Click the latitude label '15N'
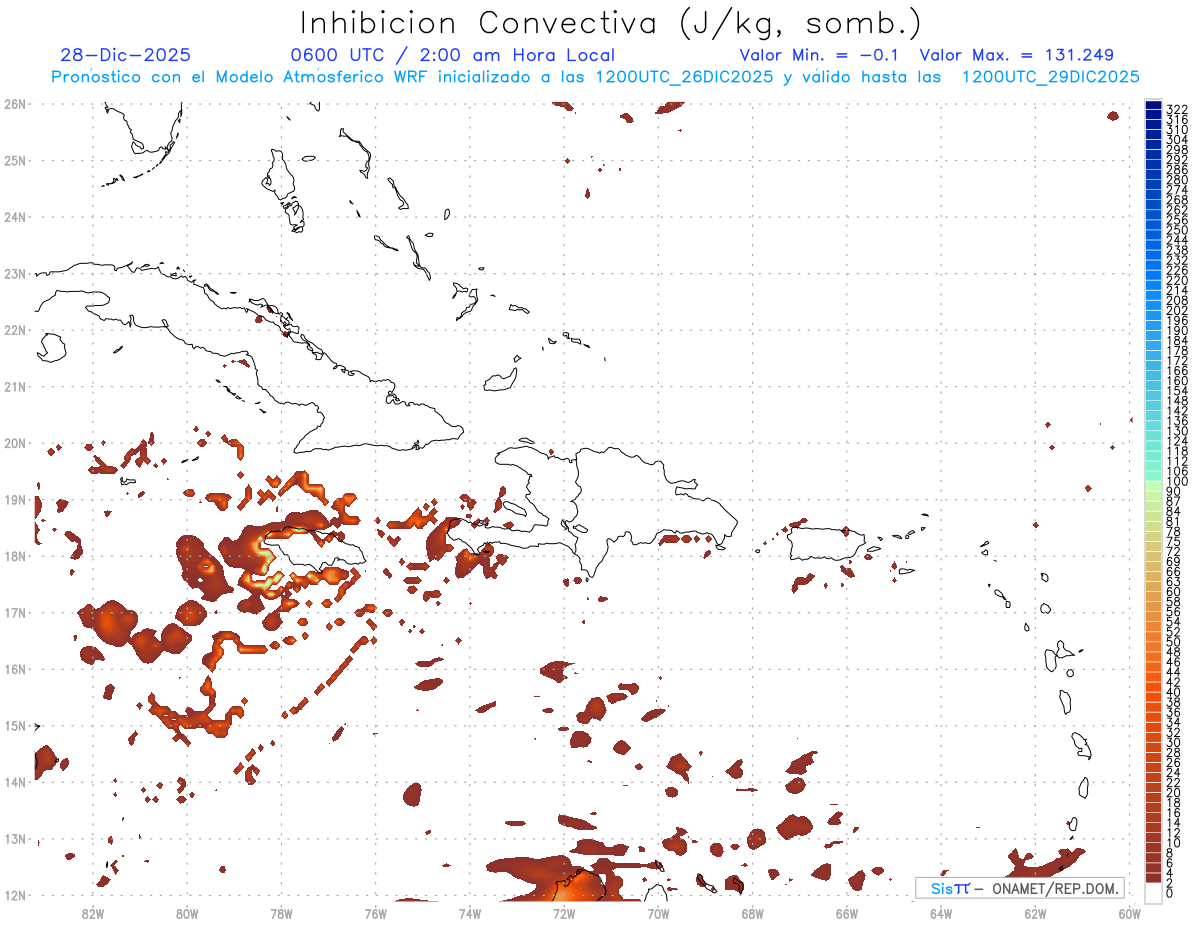1200x927 pixels. (15, 725)
